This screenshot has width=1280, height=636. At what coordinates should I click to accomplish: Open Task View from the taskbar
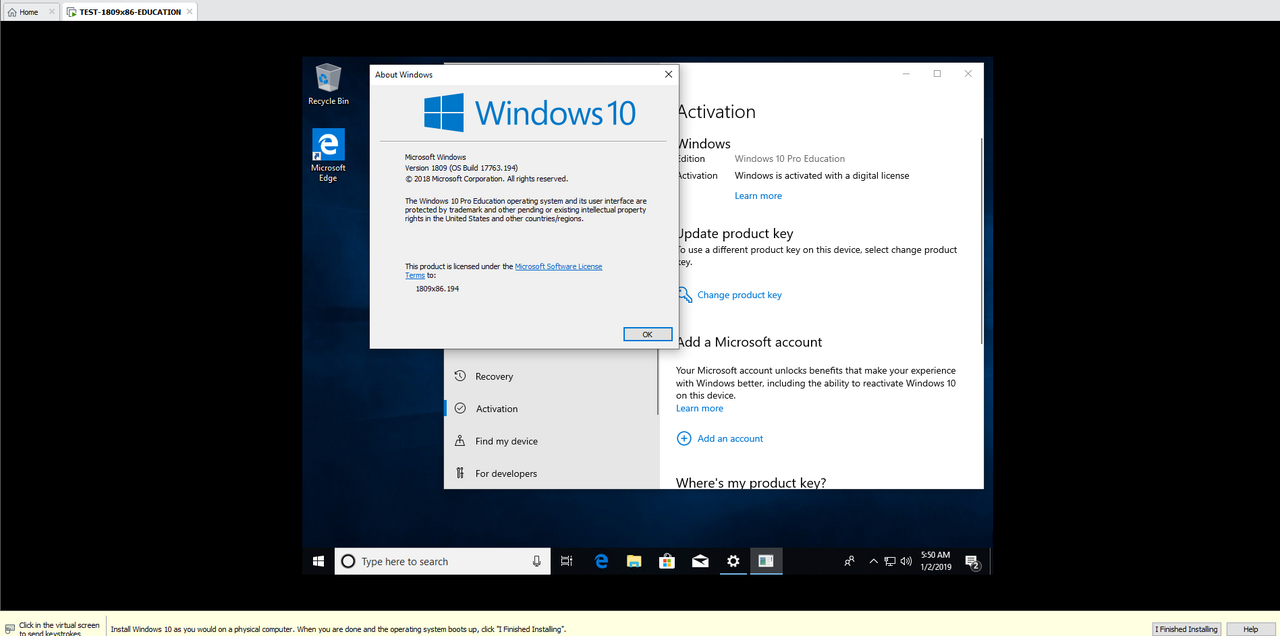(567, 561)
